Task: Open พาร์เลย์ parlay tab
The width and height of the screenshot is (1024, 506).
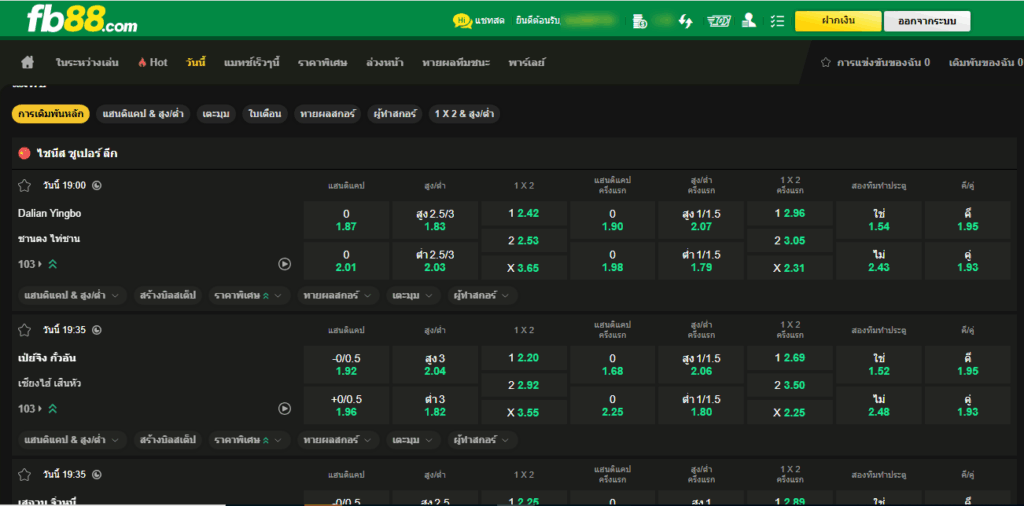Action: 526,63
